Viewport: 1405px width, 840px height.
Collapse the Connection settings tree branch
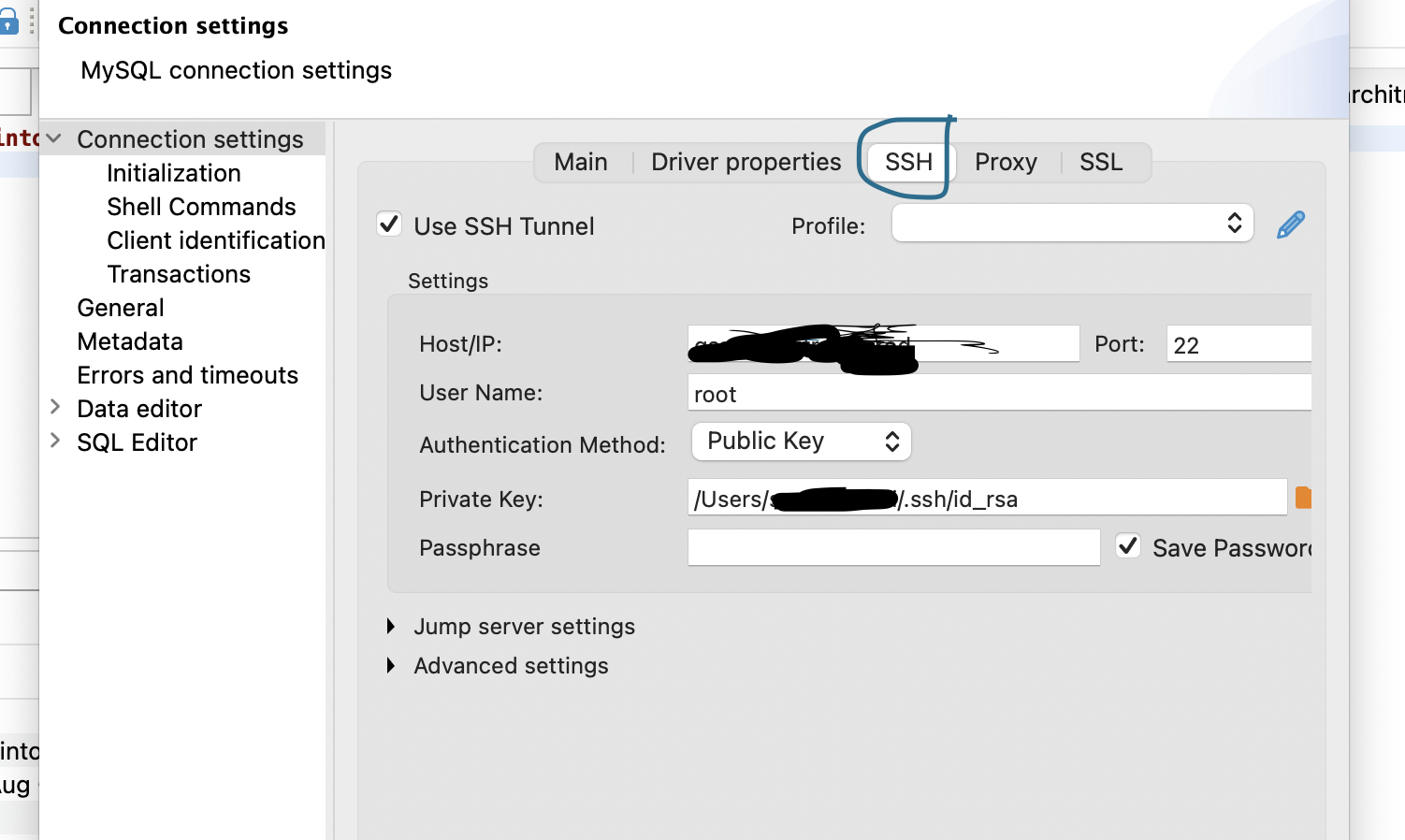53,138
